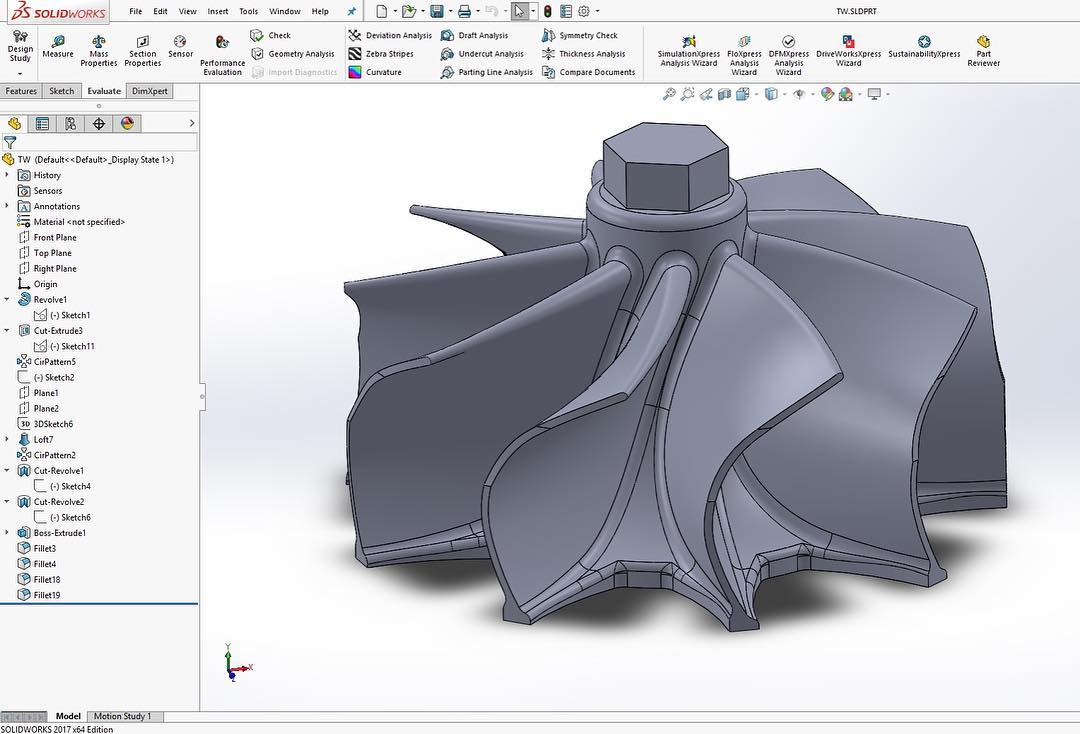Toggle the Hide/Show Items eye icon
The image size is (1080, 734).
(x=798, y=94)
